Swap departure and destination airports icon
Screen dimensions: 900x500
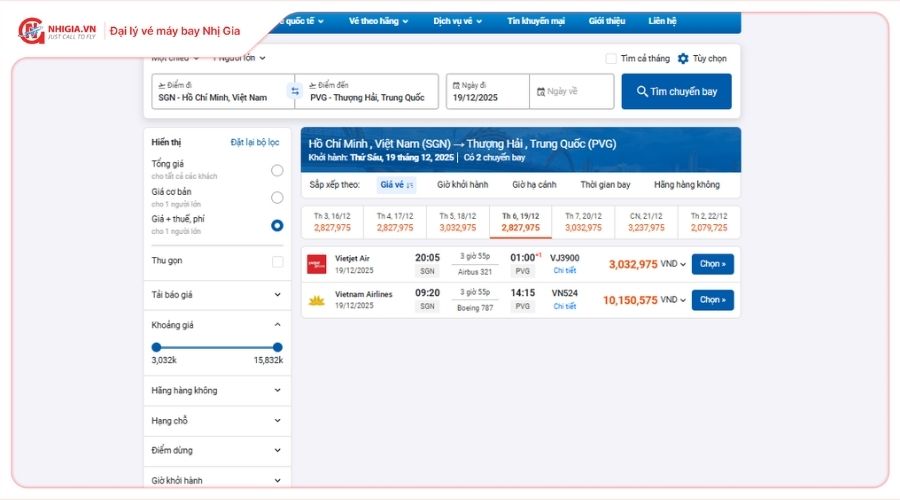click(295, 91)
